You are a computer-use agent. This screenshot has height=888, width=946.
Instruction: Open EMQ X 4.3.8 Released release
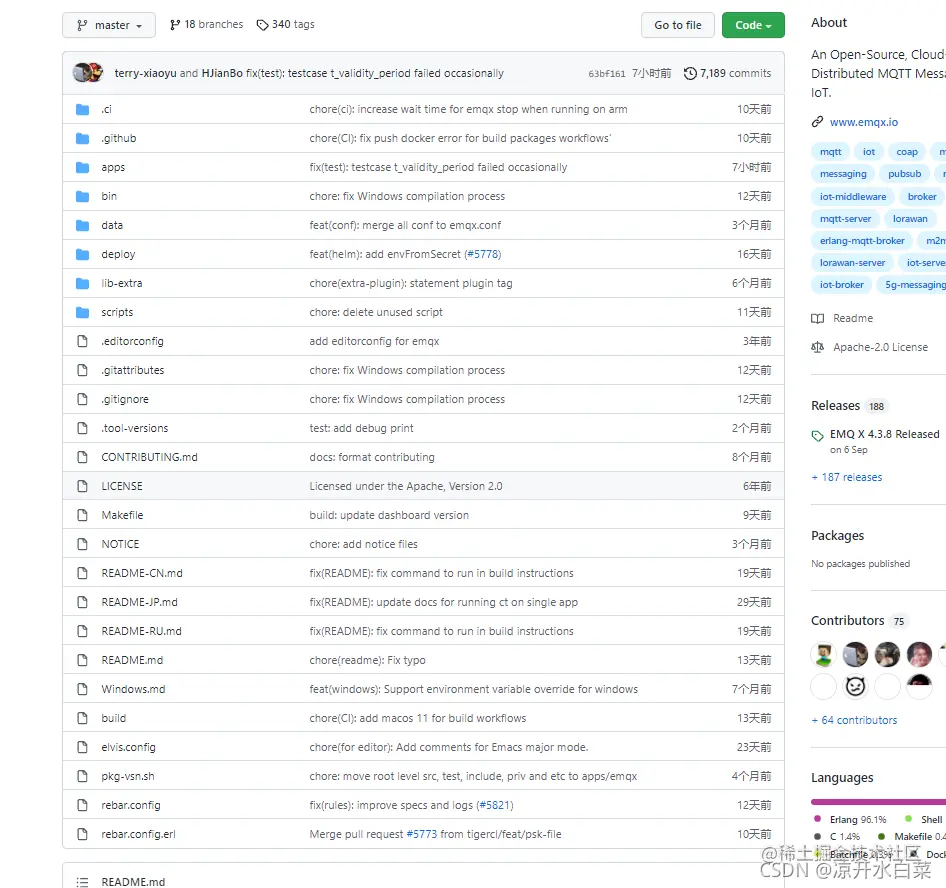[884, 434]
